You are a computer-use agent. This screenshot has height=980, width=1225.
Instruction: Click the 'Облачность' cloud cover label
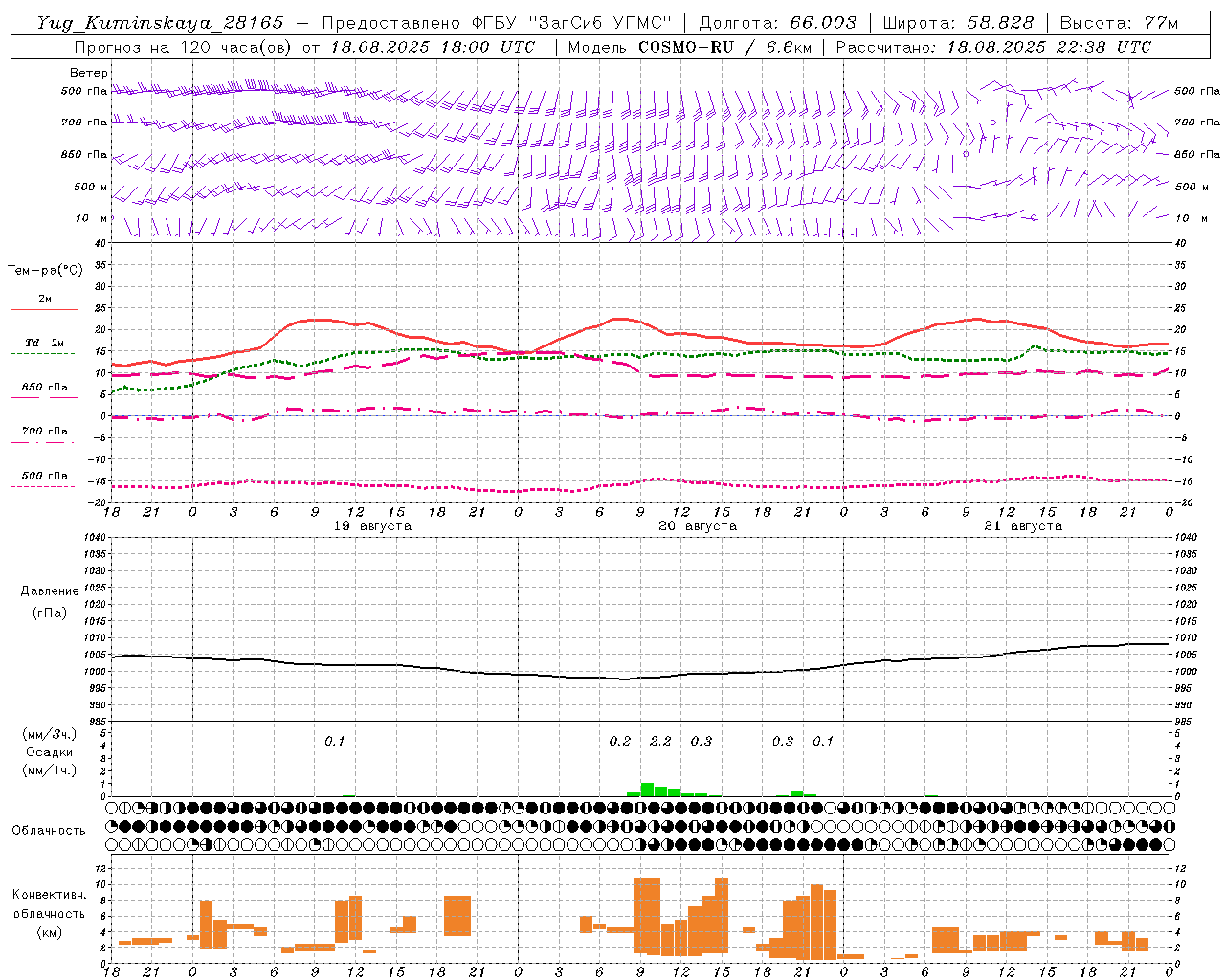[x=49, y=830]
